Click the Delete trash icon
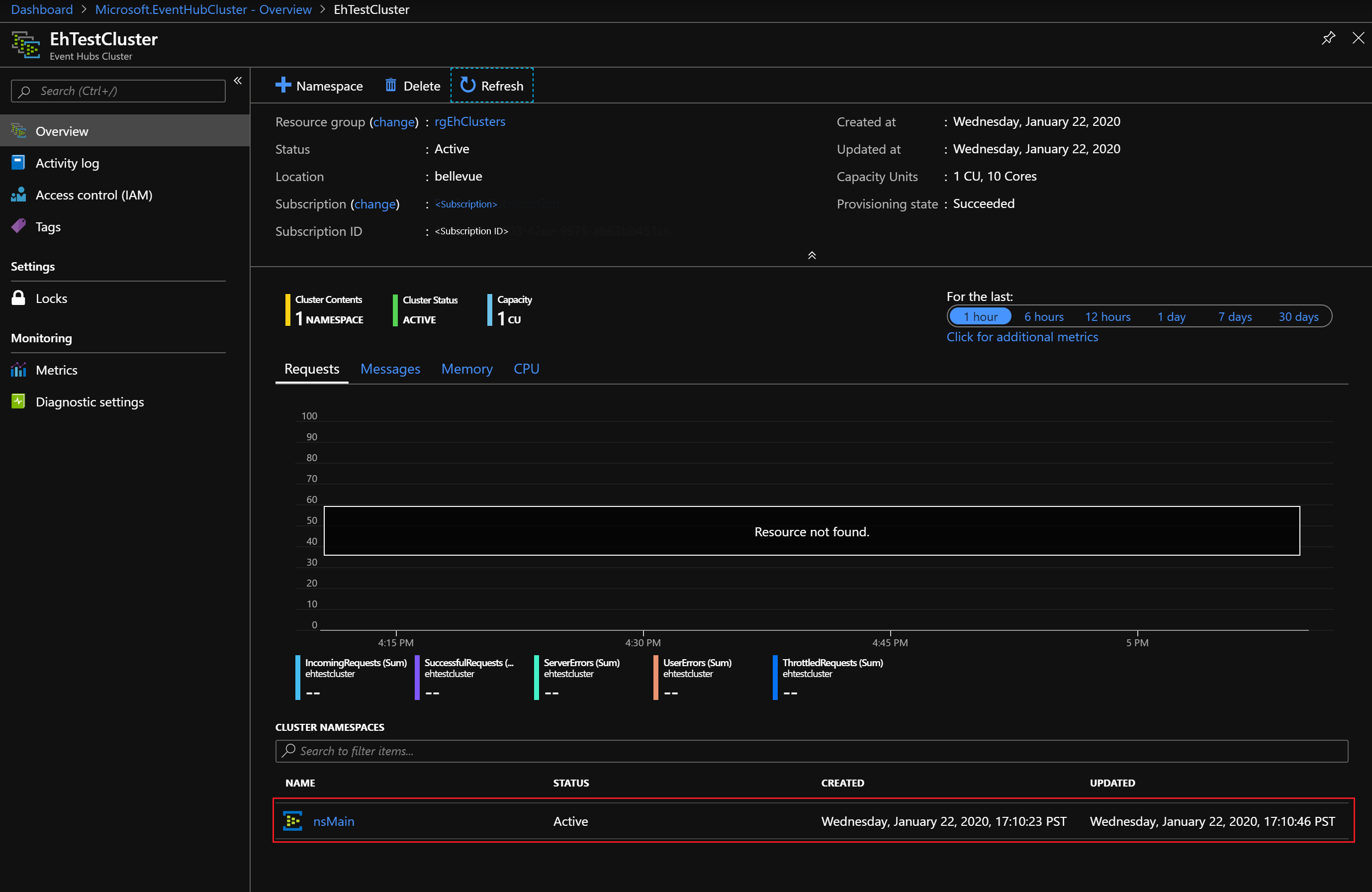This screenshot has height=892, width=1372. (x=391, y=85)
